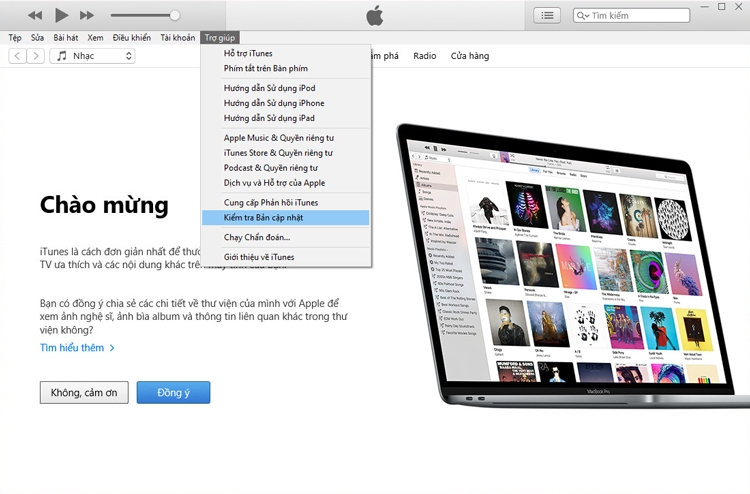
Task: Choose Cung cấp Phản hồi iTunes
Action: [x=286, y=202]
